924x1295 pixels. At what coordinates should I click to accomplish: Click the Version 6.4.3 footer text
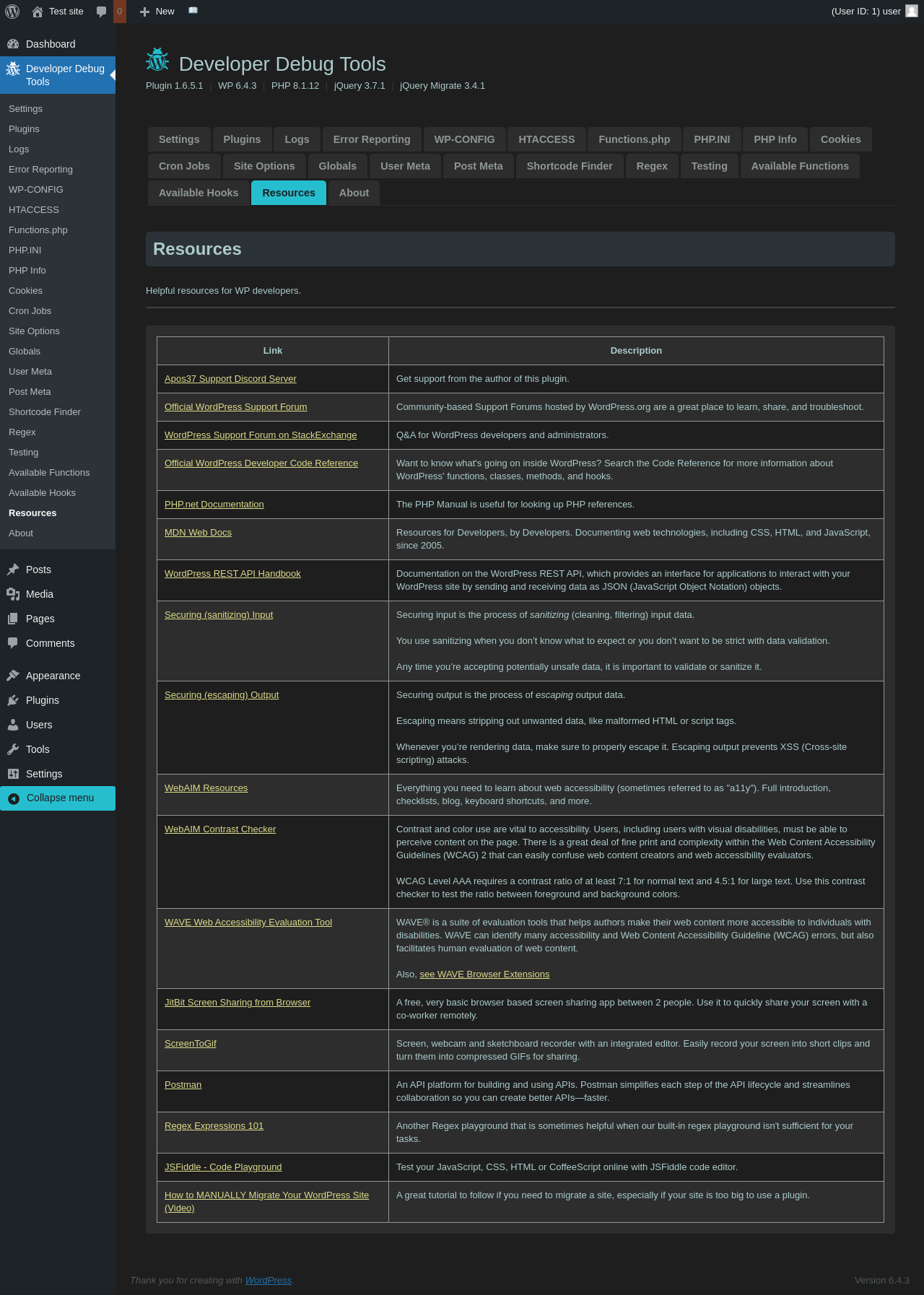click(x=882, y=1281)
